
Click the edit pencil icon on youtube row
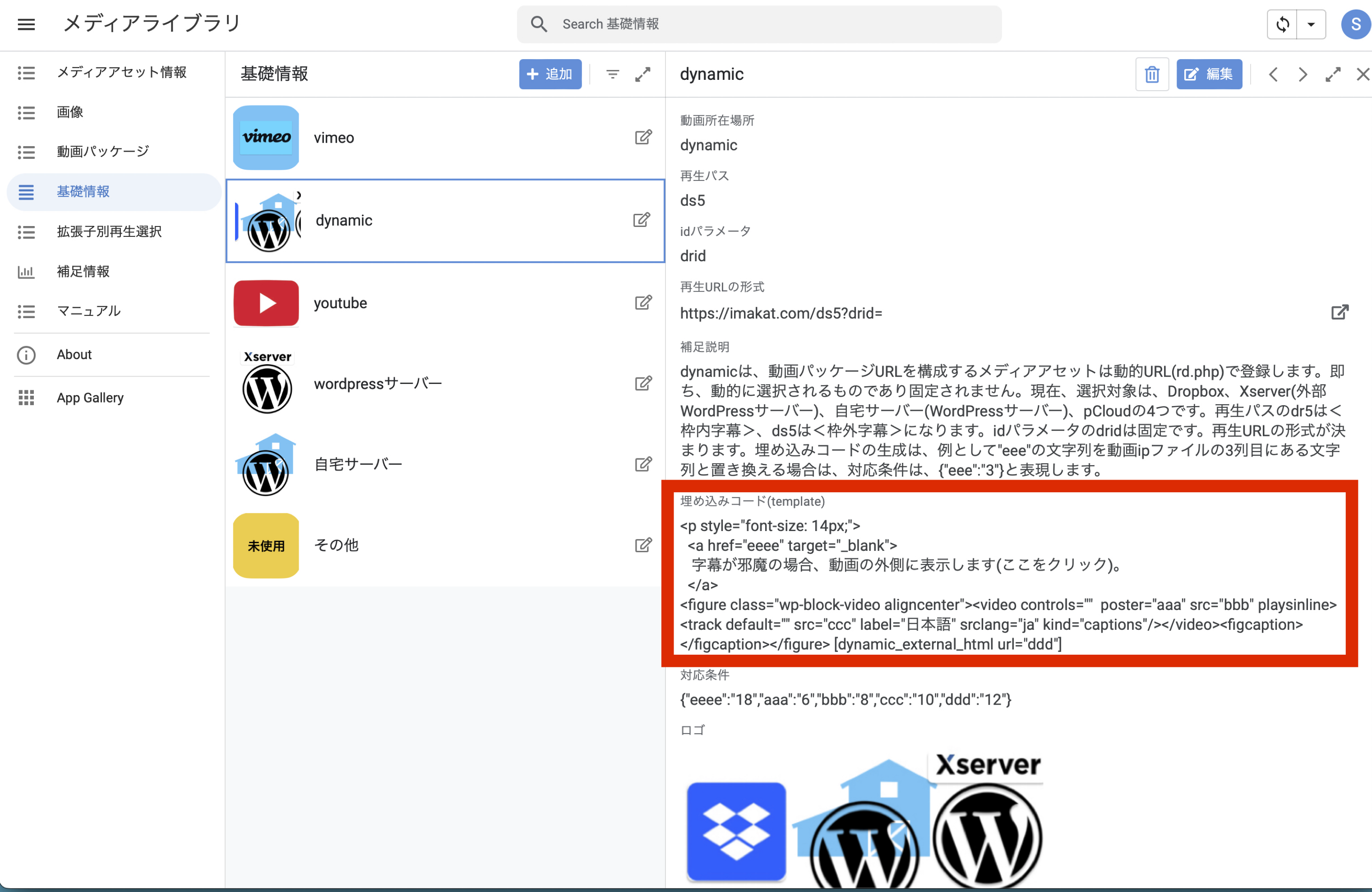(x=643, y=303)
